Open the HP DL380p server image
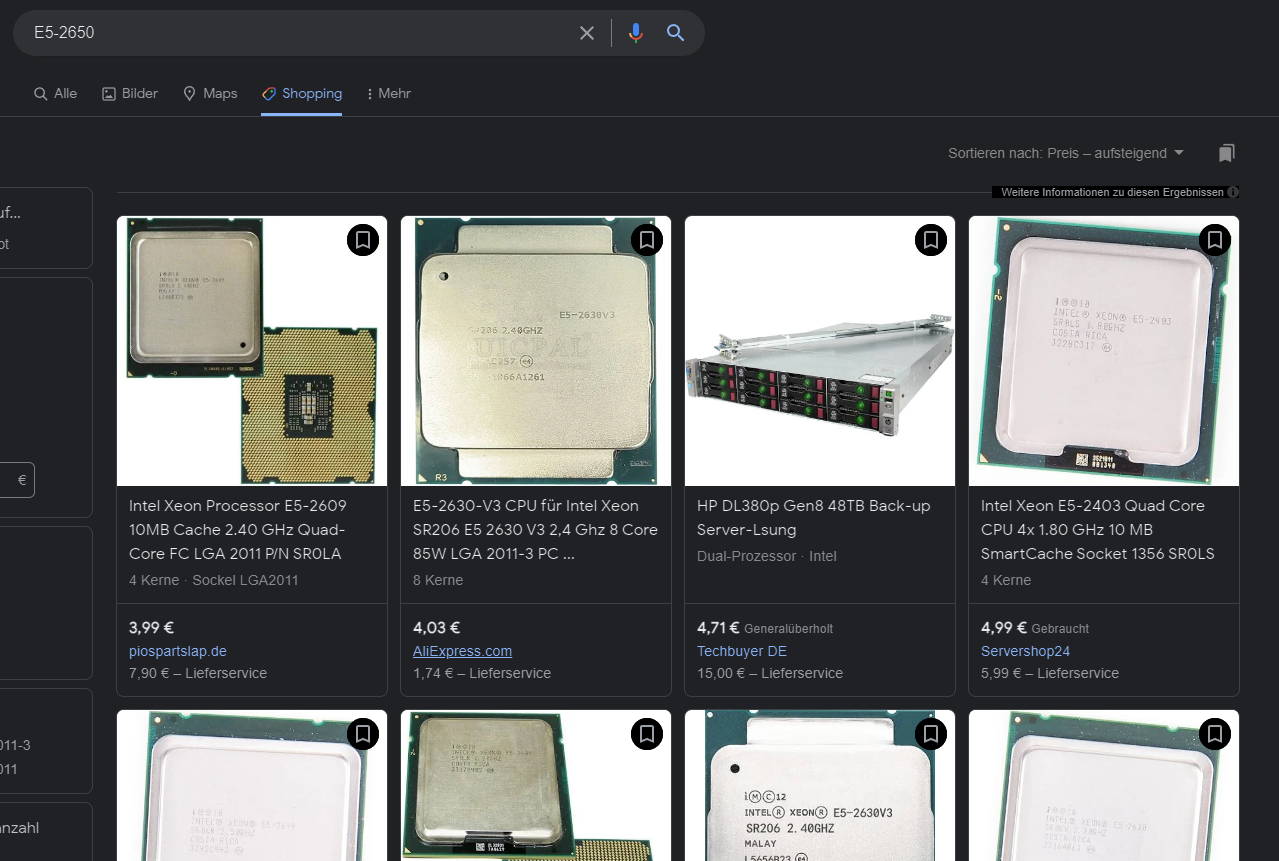This screenshot has height=861, width=1279. (820, 351)
